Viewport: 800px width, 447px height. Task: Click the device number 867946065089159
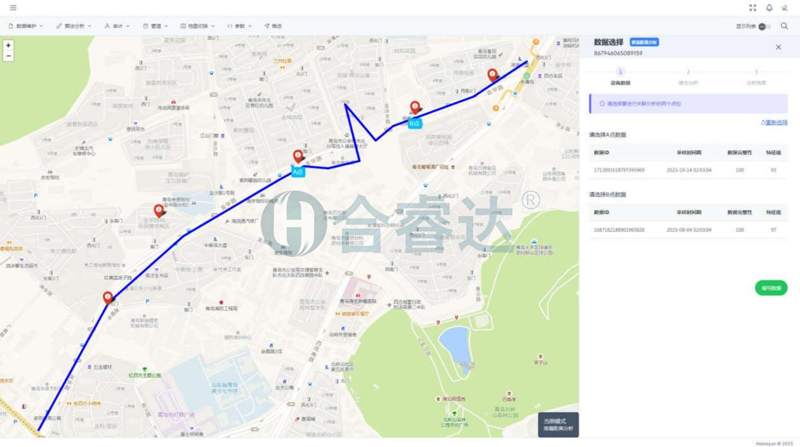coord(618,53)
